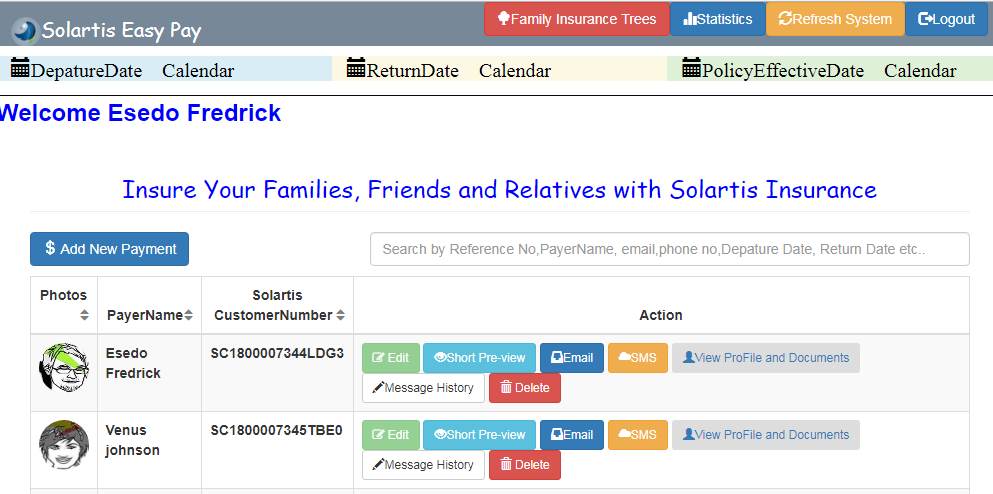Delete Esedo Fredrick's record
Screen dimensions: 993x494
(x=525, y=388)
